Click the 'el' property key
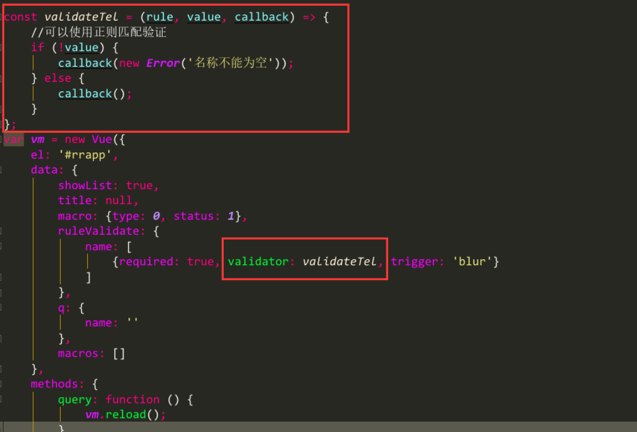This screenshot has width=637, height=432. pos(37,155)
